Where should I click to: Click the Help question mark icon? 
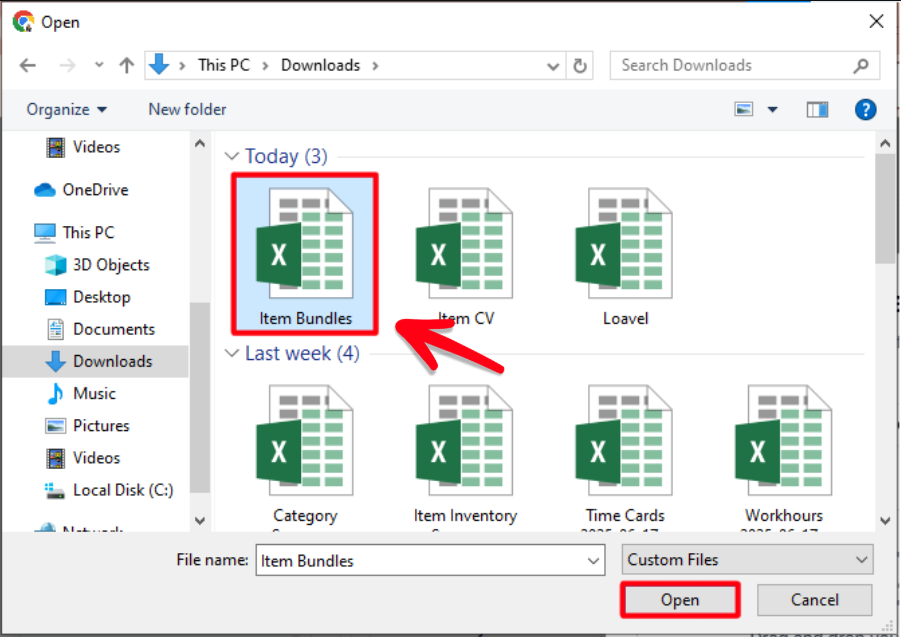coord(866,109)
